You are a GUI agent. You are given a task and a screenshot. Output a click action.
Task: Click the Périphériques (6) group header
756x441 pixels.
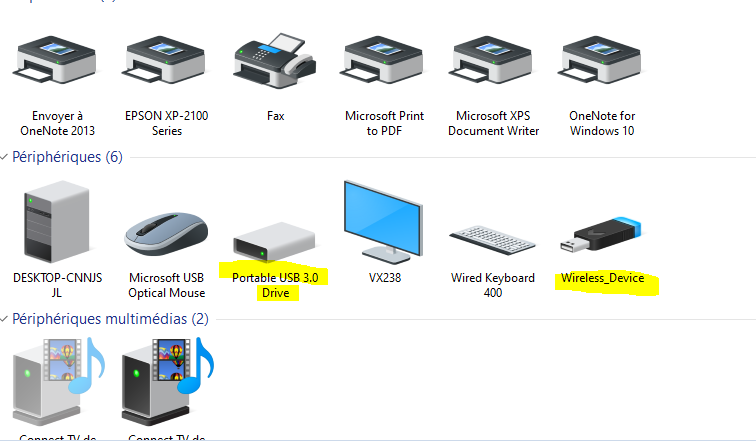(68, 157)
